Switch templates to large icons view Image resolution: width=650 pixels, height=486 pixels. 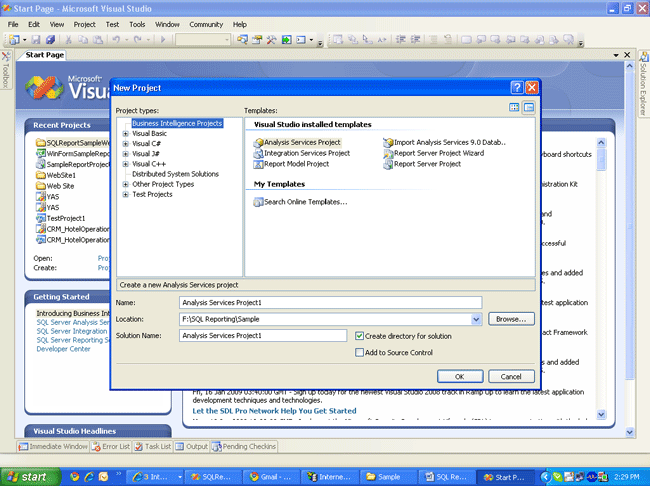514,107
